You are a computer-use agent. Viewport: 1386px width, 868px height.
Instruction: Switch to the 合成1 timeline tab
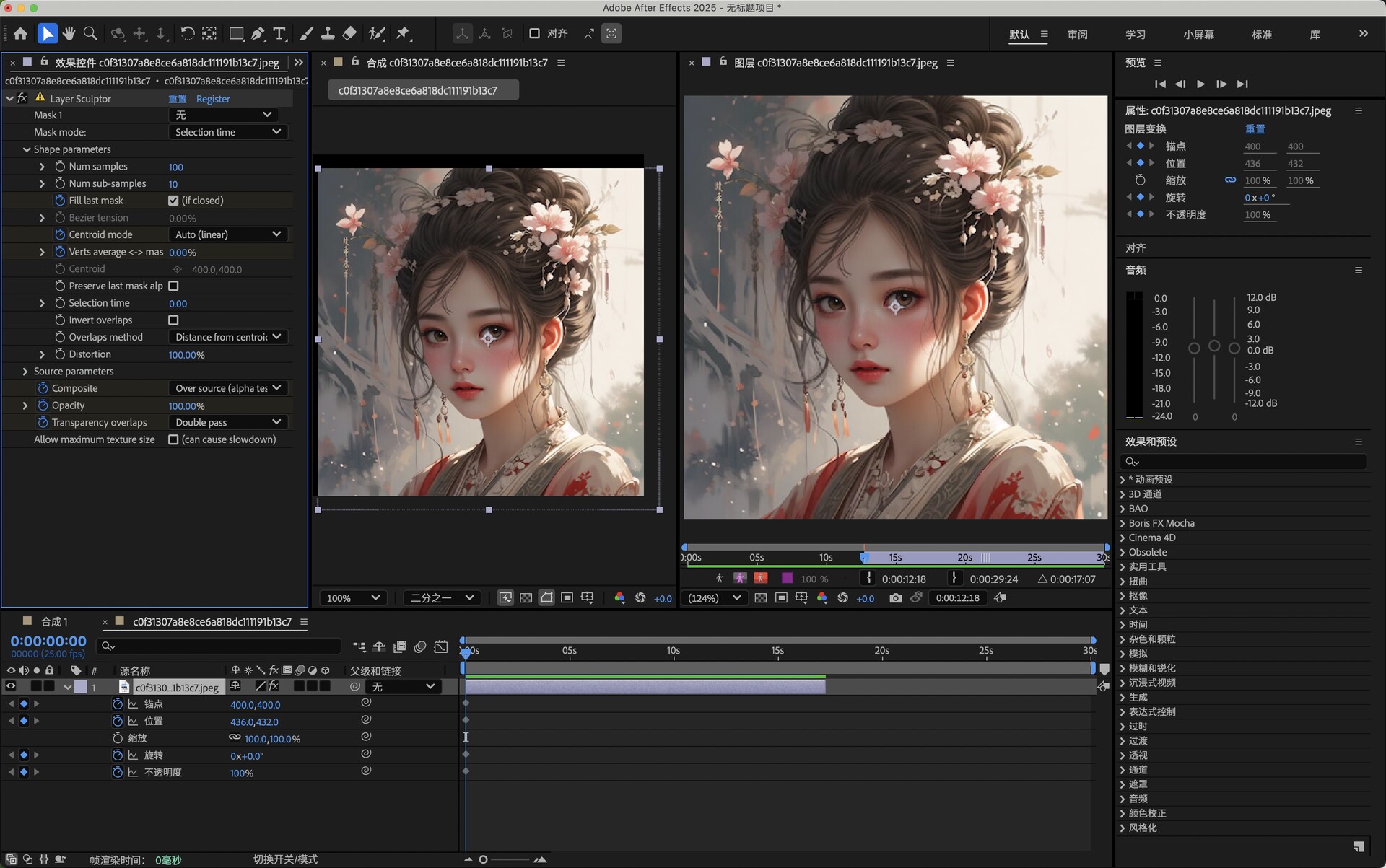click(54, 621)
